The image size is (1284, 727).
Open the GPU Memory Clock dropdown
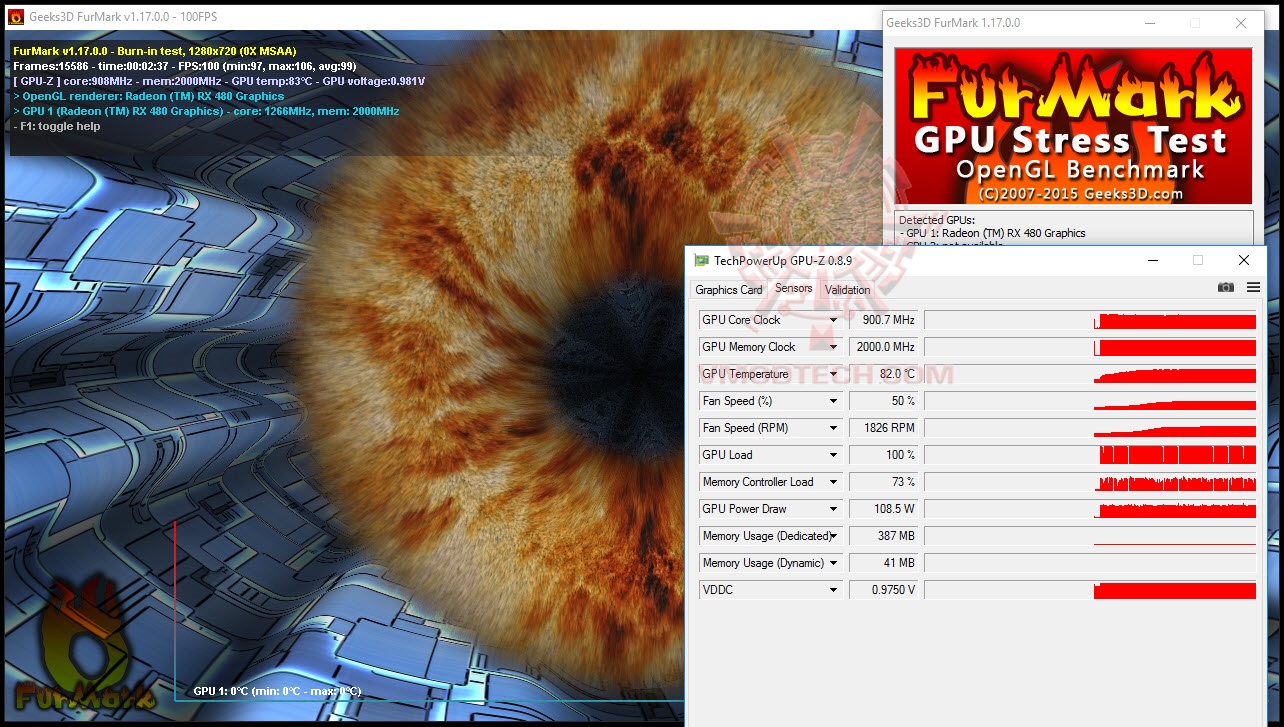point(833,347)
